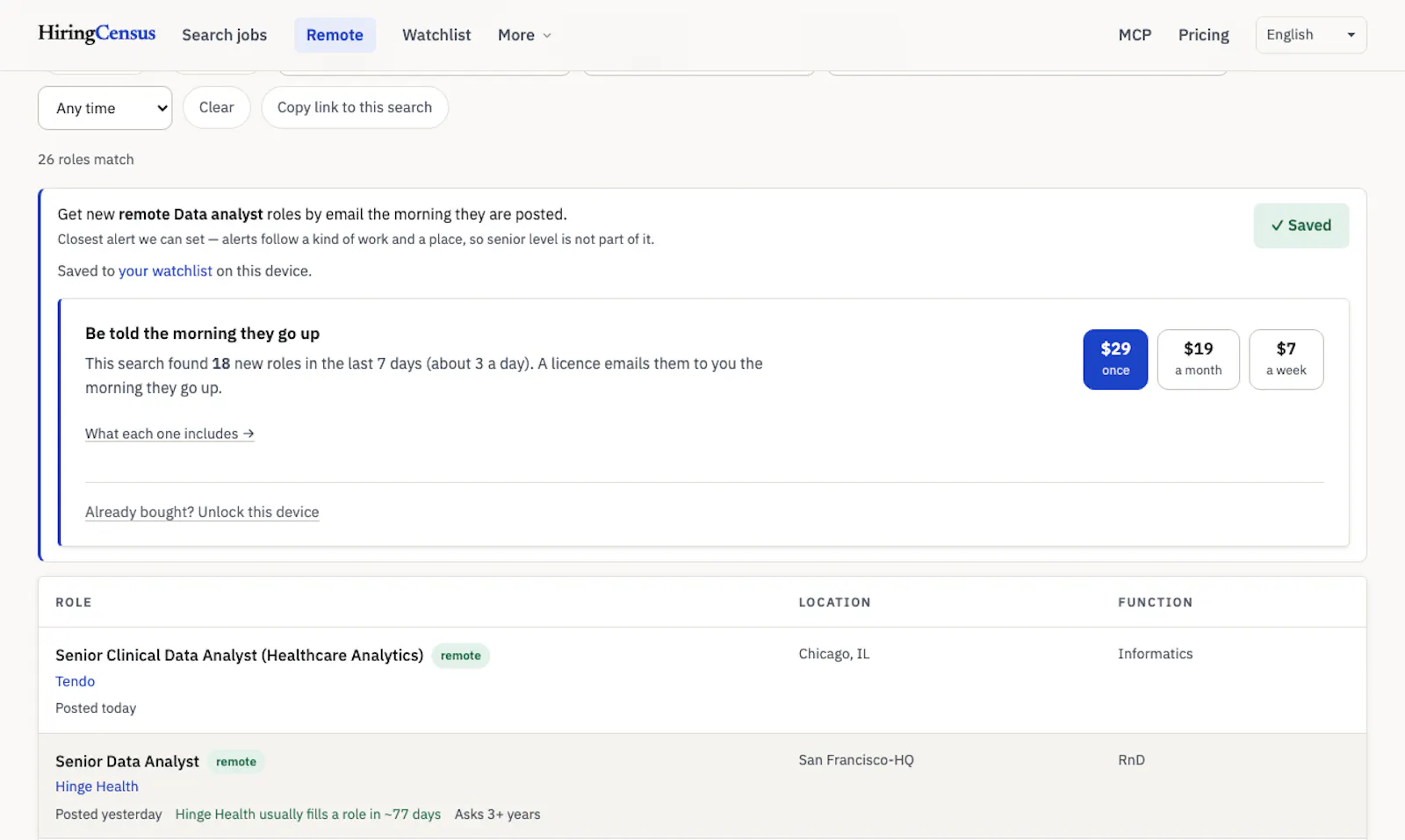Open Senior Clinical Data Analyst role

click(239, 656)
